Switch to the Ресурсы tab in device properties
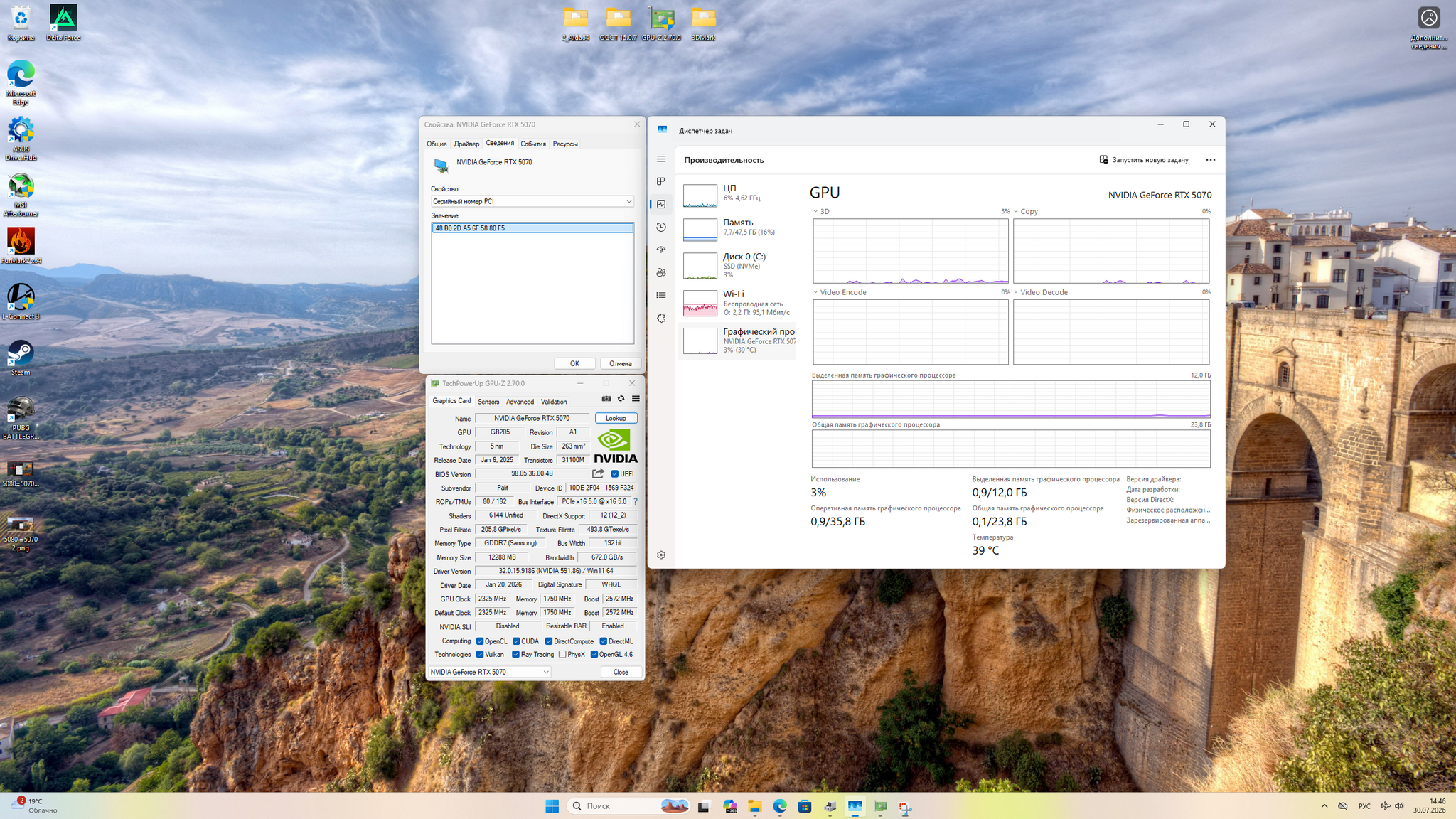1456x819 pixels. (565, 144)
